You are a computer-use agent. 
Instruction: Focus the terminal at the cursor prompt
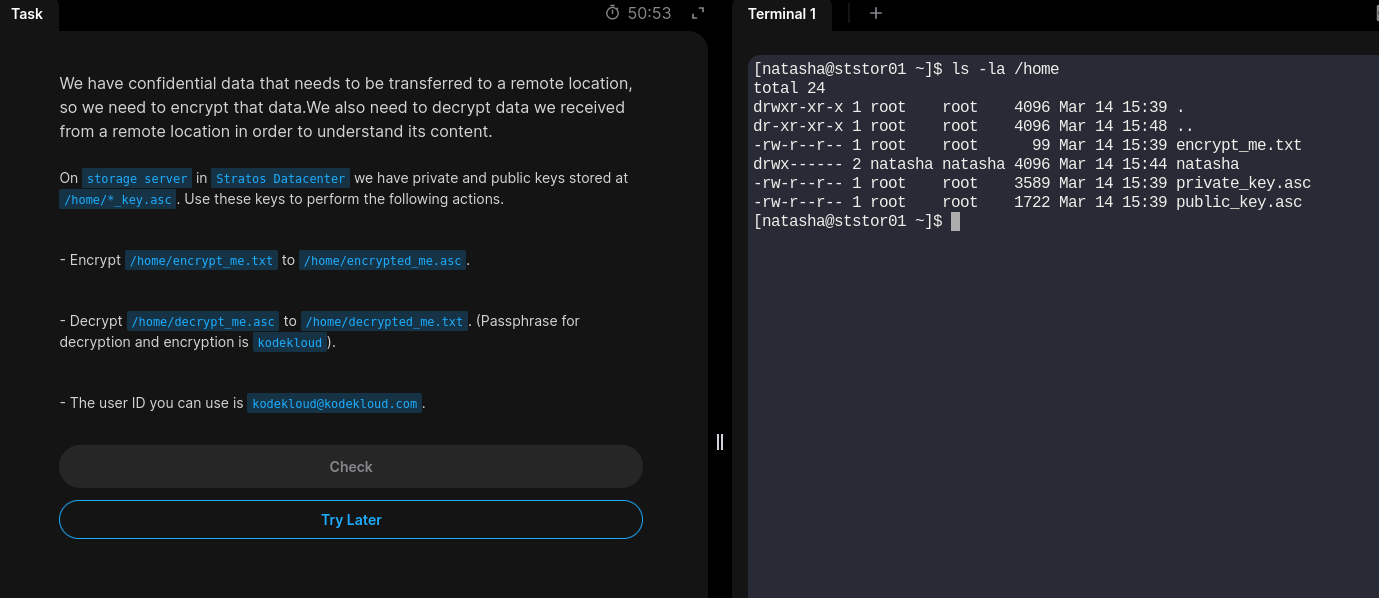click(x=955, y=221)
